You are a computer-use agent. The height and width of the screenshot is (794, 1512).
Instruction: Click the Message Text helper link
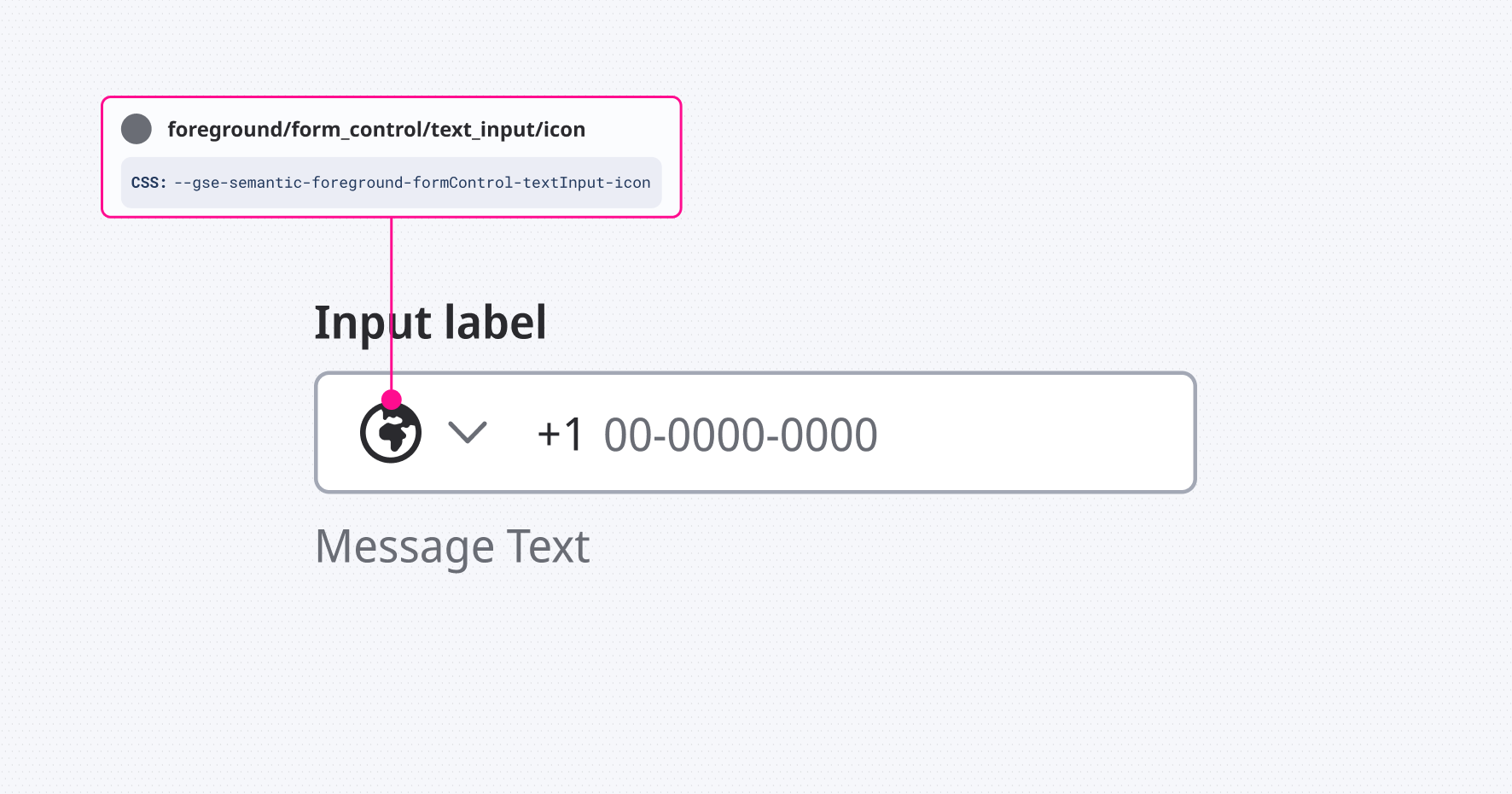452,546
